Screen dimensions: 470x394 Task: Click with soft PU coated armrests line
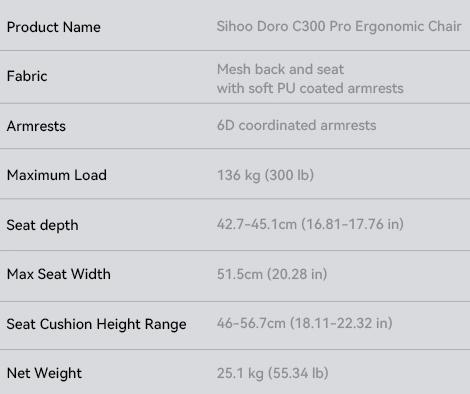310,88
